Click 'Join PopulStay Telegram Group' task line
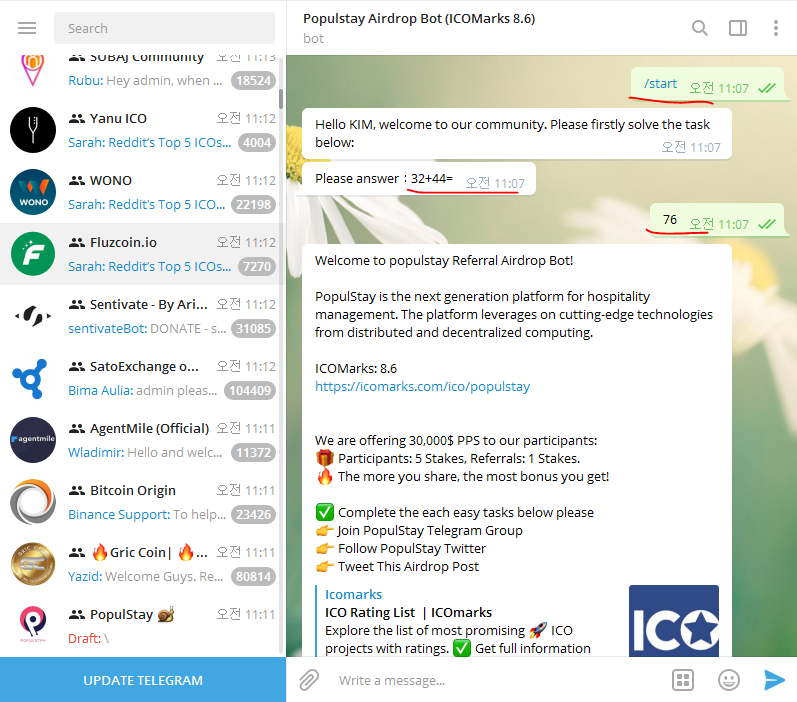 click(x=419, y=531)
